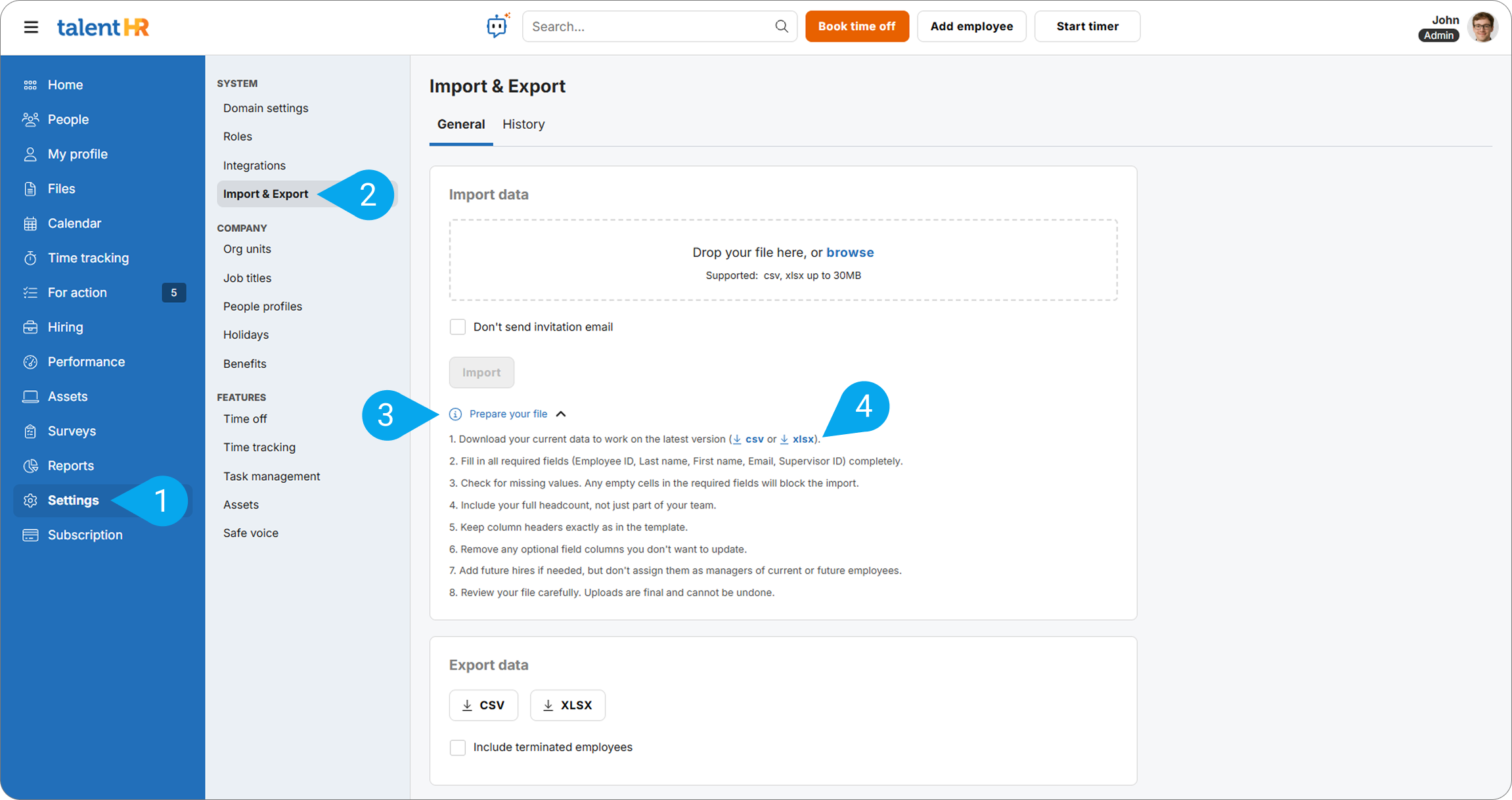This screenshot has height=800, width=1512.
Task: Check Include terminated employees option
Action: [458, 747]
